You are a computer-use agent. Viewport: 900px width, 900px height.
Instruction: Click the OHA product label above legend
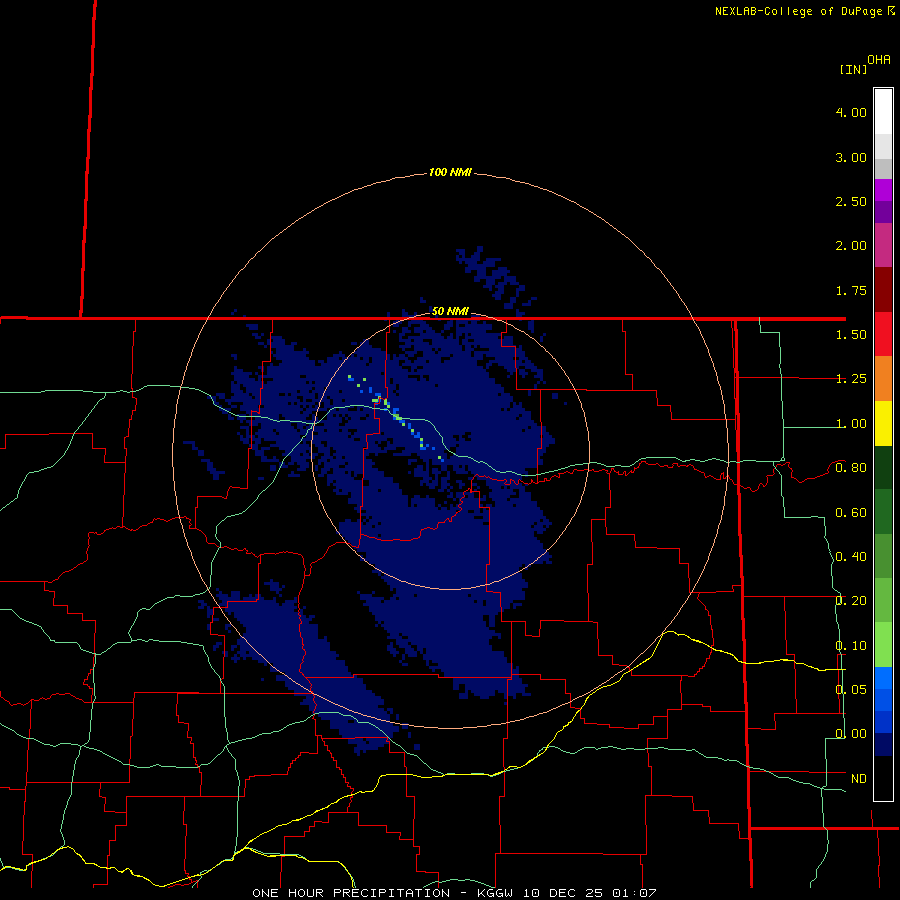(879, 60)
